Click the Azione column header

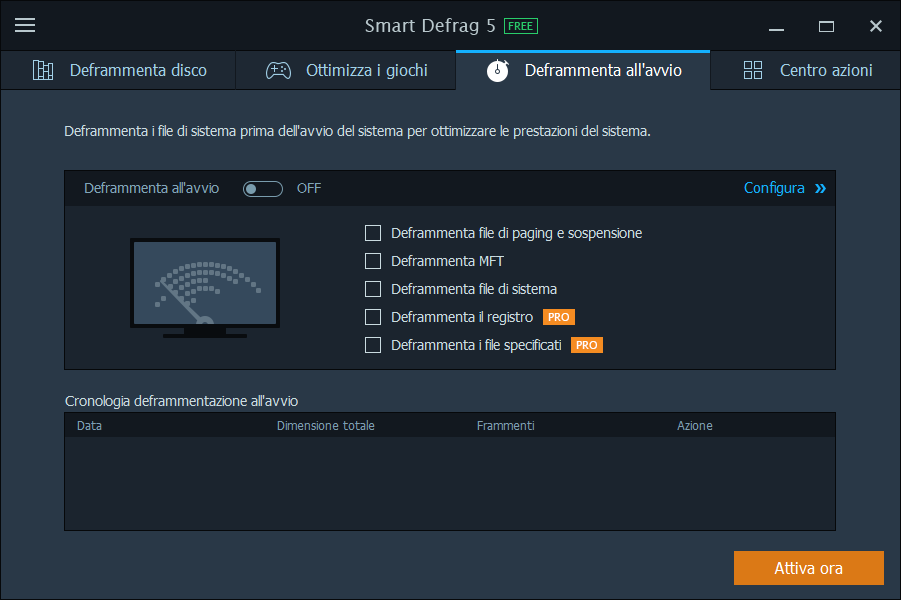point(695,426)
